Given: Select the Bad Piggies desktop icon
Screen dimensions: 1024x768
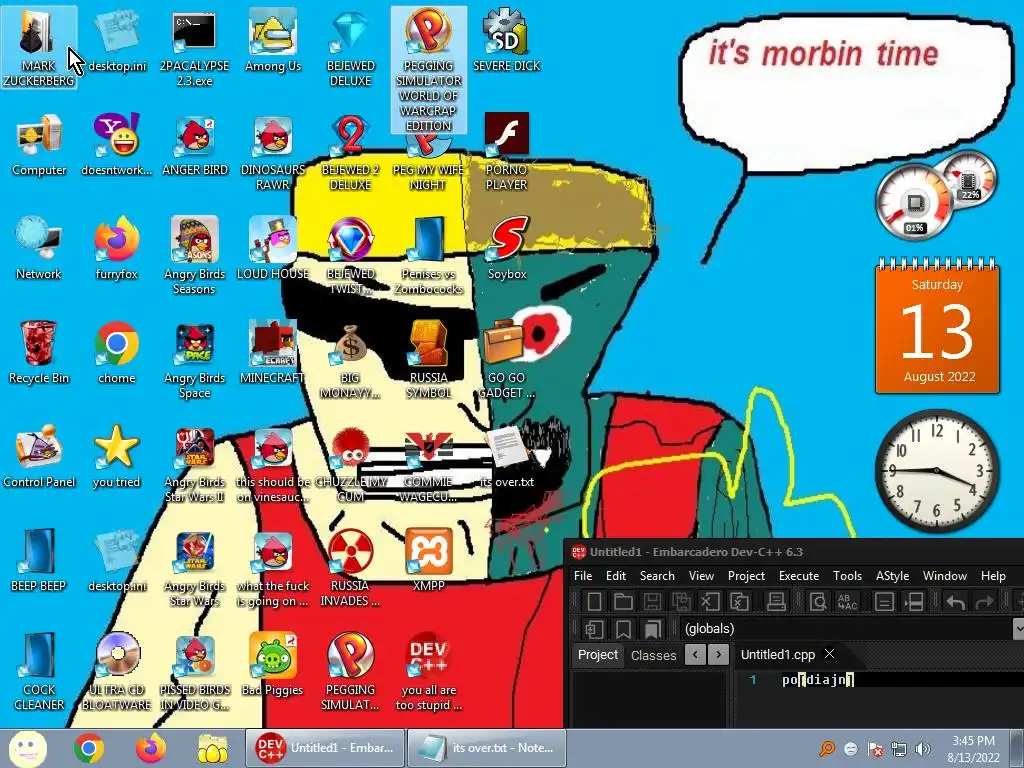Looking at the screenshot, I should pos(272,665).
